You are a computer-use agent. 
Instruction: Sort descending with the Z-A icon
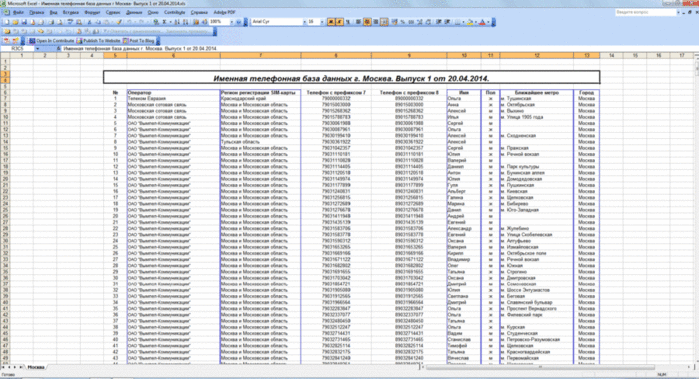[x=185, y=22]
